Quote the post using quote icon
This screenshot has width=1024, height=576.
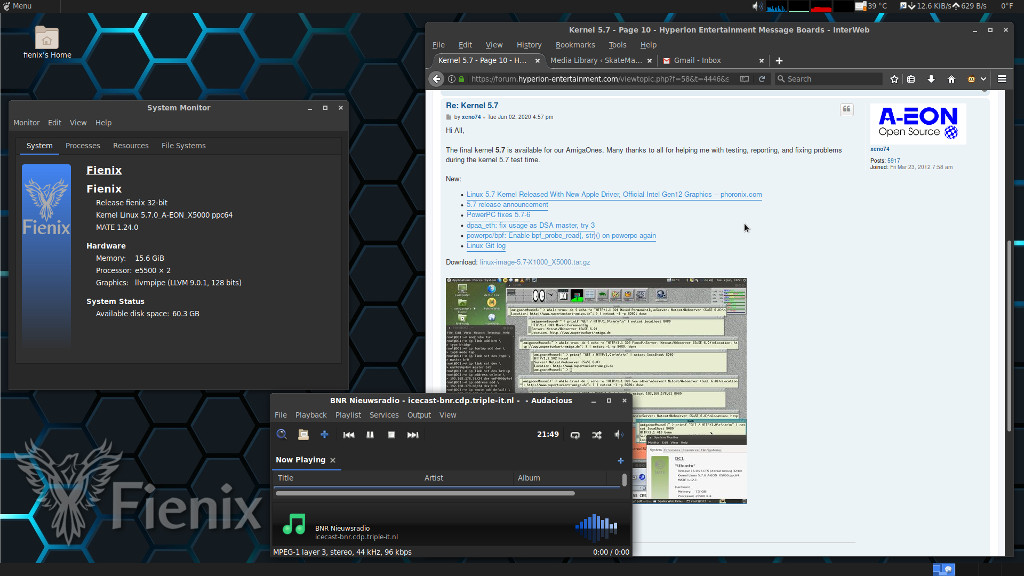846,109
